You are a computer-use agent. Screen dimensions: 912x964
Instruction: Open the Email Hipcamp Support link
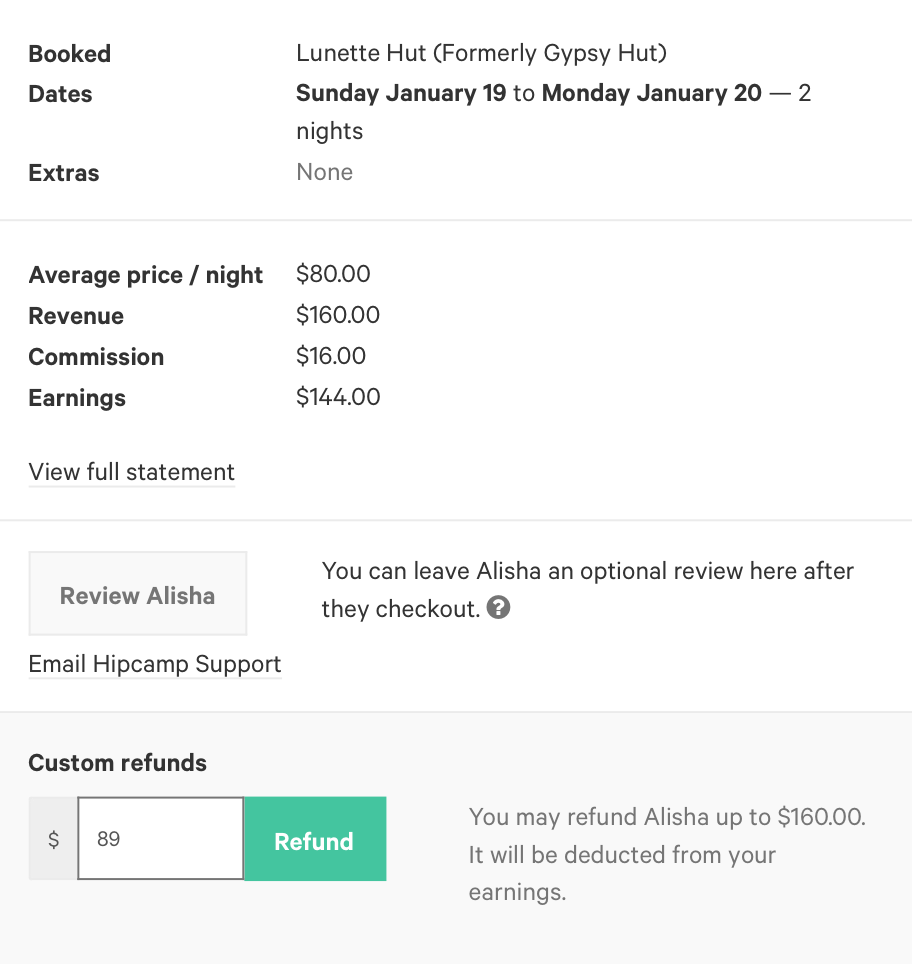pos(155,664)
